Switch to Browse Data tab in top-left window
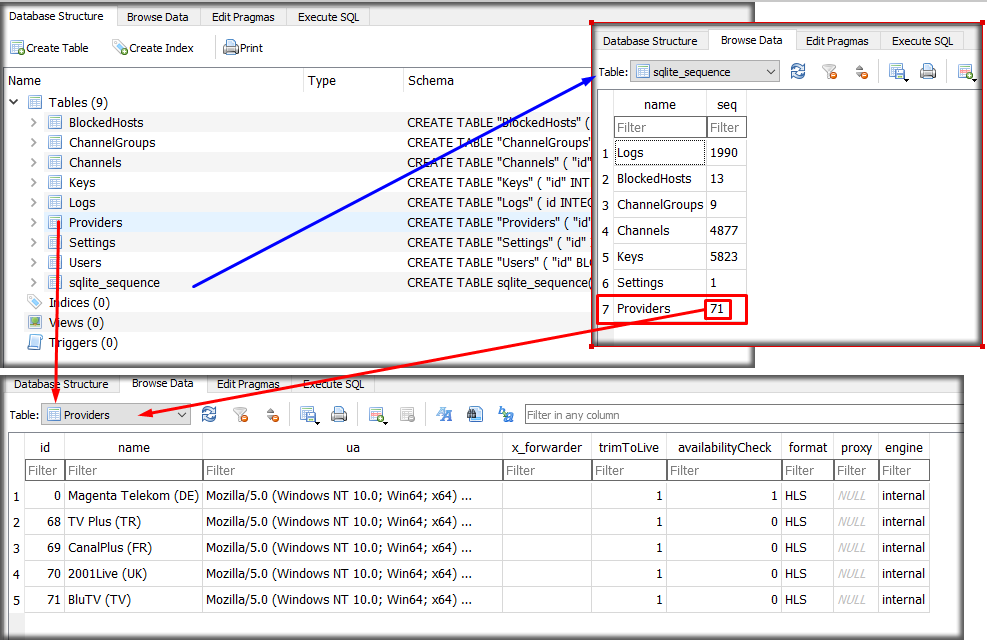Viewport: 987px width, 641px height. 157,17
